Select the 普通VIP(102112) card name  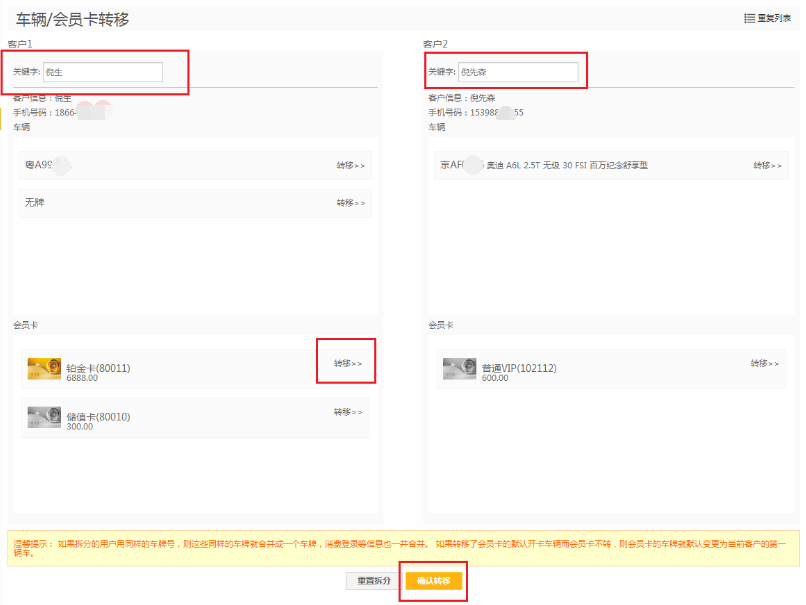[519, 368]
